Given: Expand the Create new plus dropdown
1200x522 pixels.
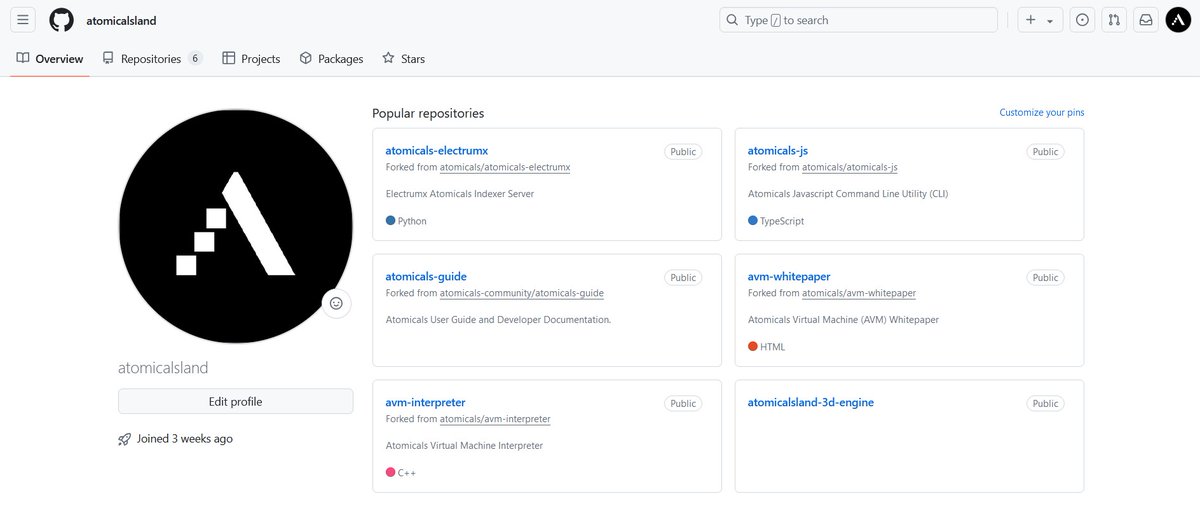Looking at the screenshot, I should pos(1040,20).
